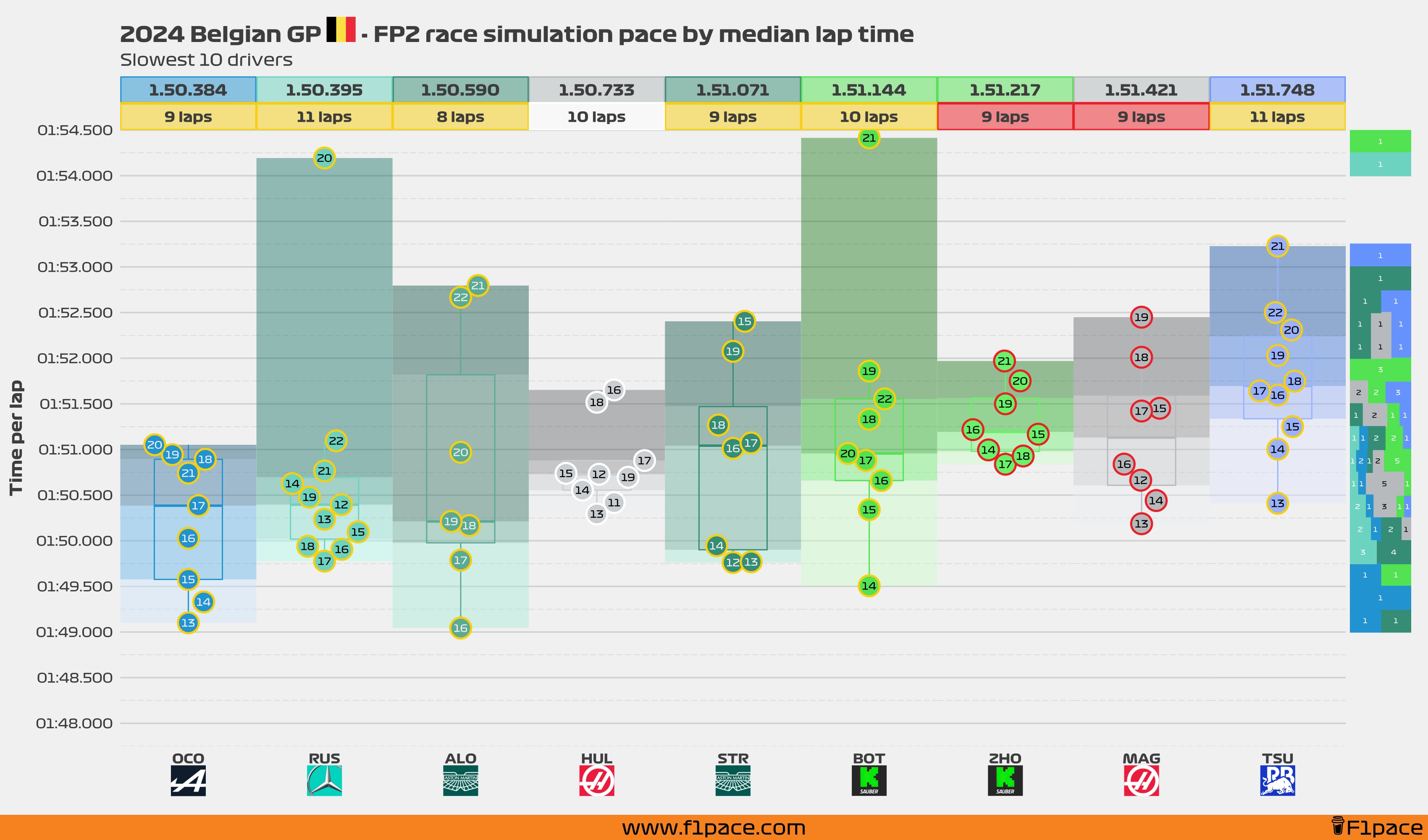Select MAG lap 19 marker
The width and height of the screenshot is (1428, 840).
coord(1141,317)
